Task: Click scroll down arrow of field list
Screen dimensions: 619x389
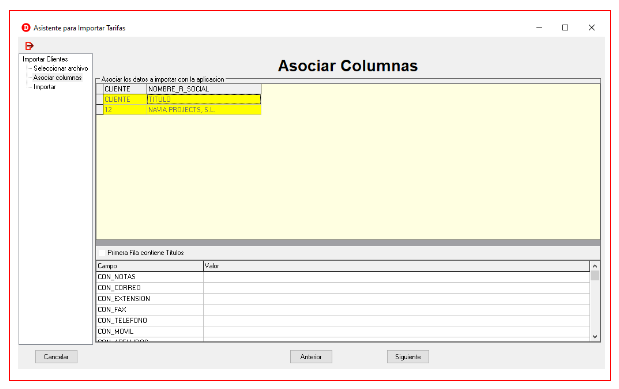Action: click(595, 336)
